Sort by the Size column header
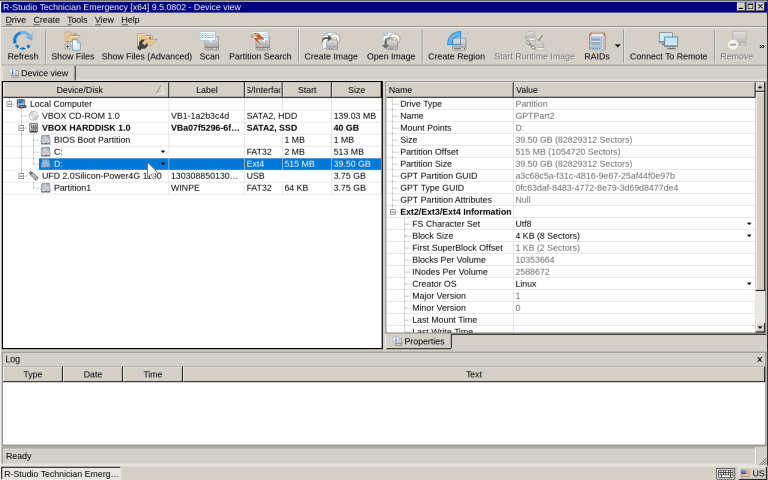Image resolution: width=768 pixels, height=480 pixels. [355, 90]
